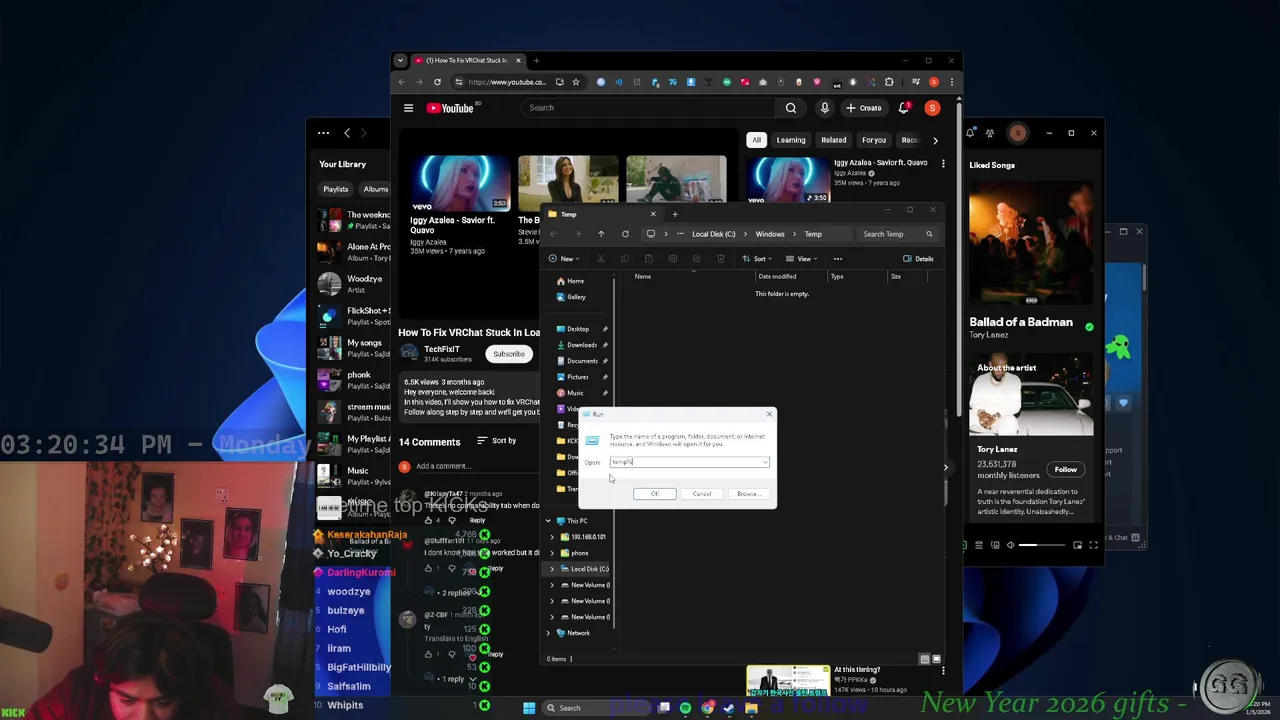Select the For you filter chip
The height and width of the screenshot is (720, 1280).
click(874, 140)
